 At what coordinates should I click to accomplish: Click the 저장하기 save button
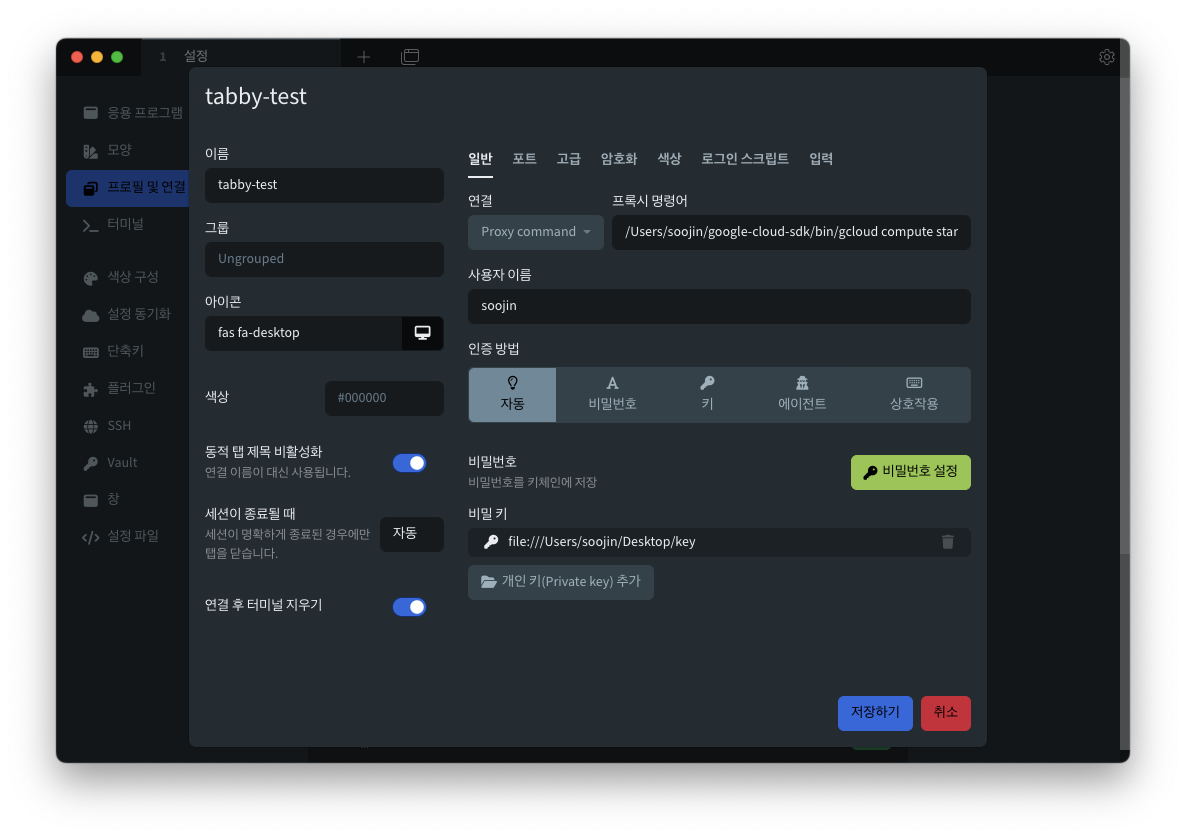coord(875,713)
